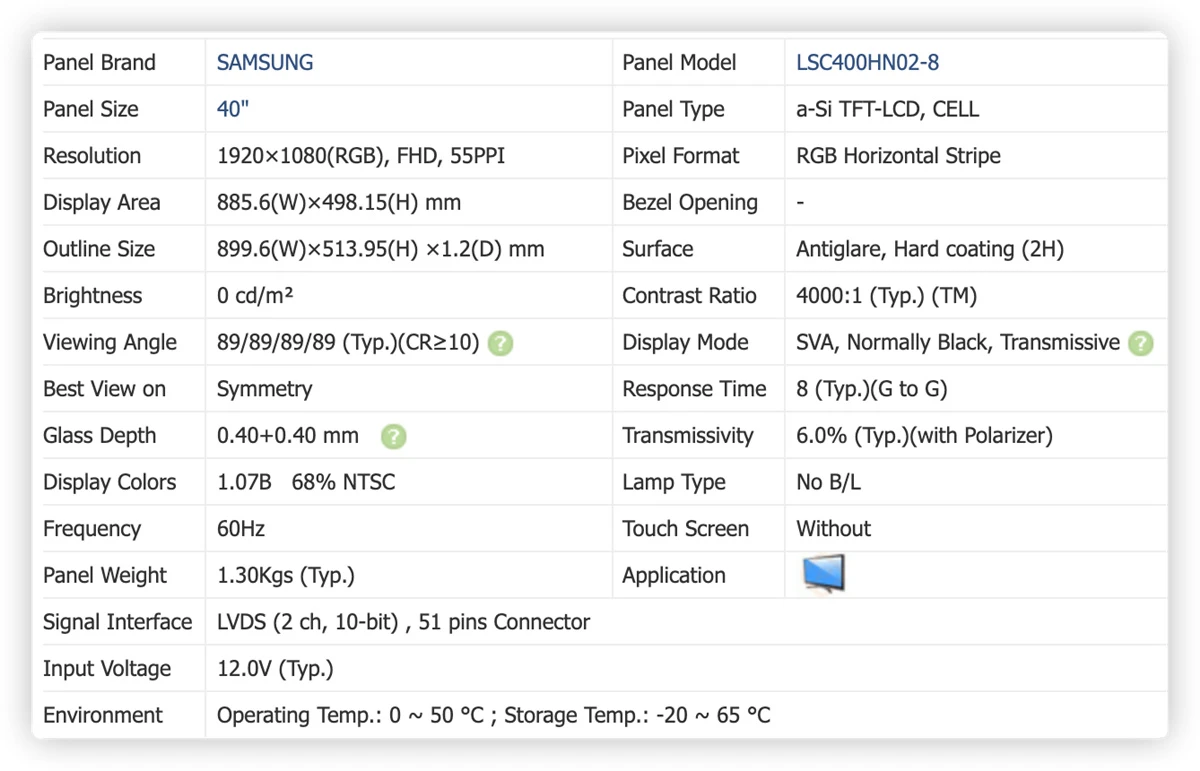
Task: Select the display colors 1.07B 68% NTSC
Action: coord(306,482)
